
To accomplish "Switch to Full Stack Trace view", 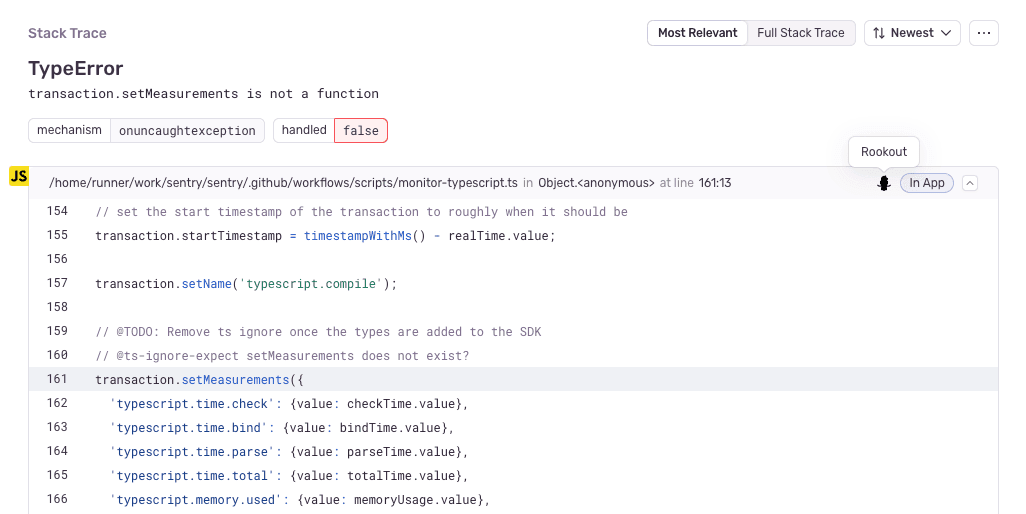I will click(800, 33).
